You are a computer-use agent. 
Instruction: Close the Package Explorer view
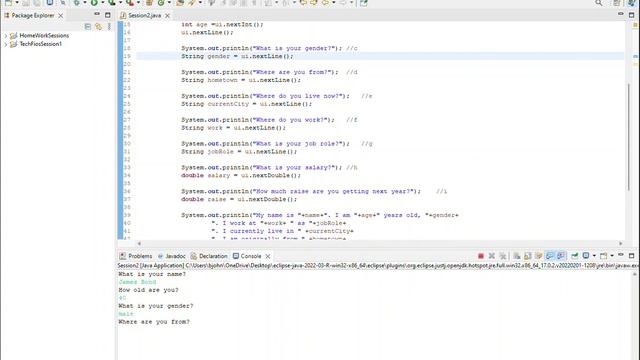point(60,16)
